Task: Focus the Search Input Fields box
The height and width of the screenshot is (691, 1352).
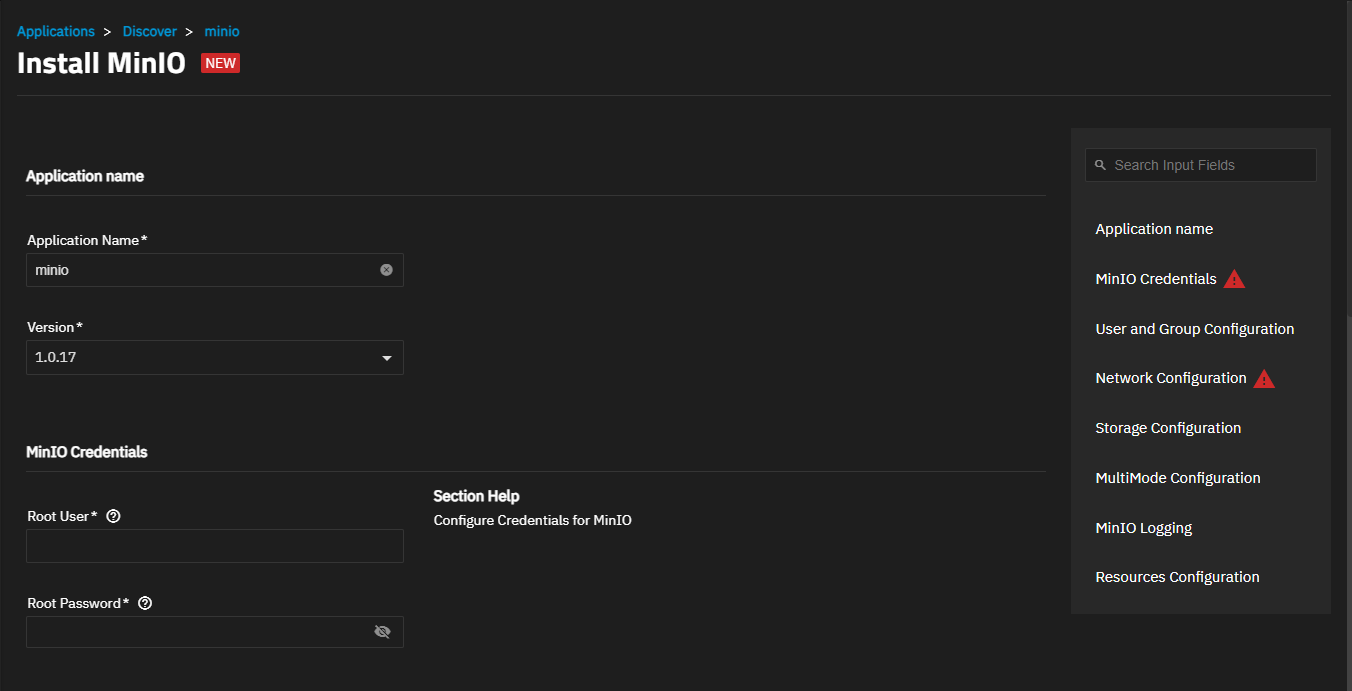Action: [x=1201, y=165]
